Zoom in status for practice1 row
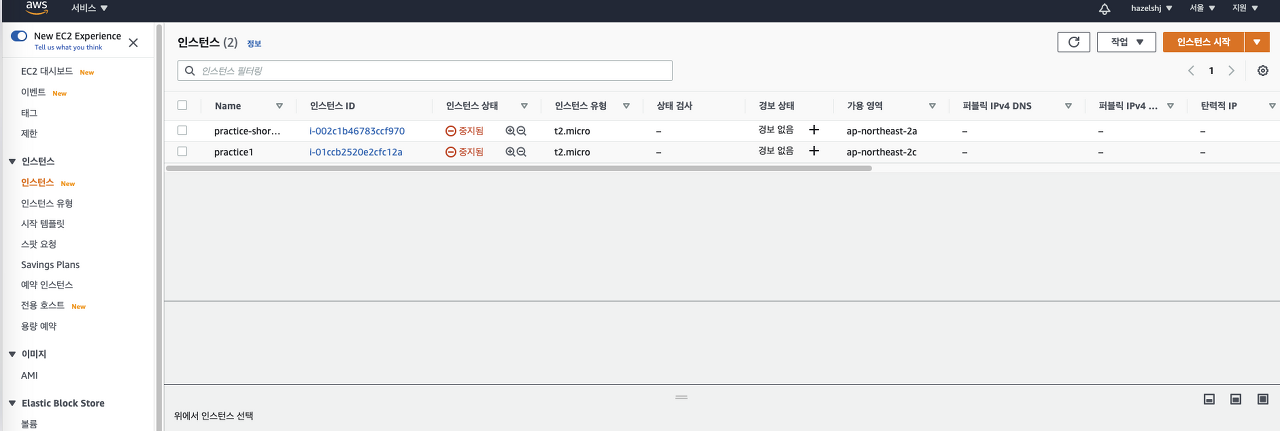The height and width of the screenshot is (431, 1280). (x=510, y=152)
